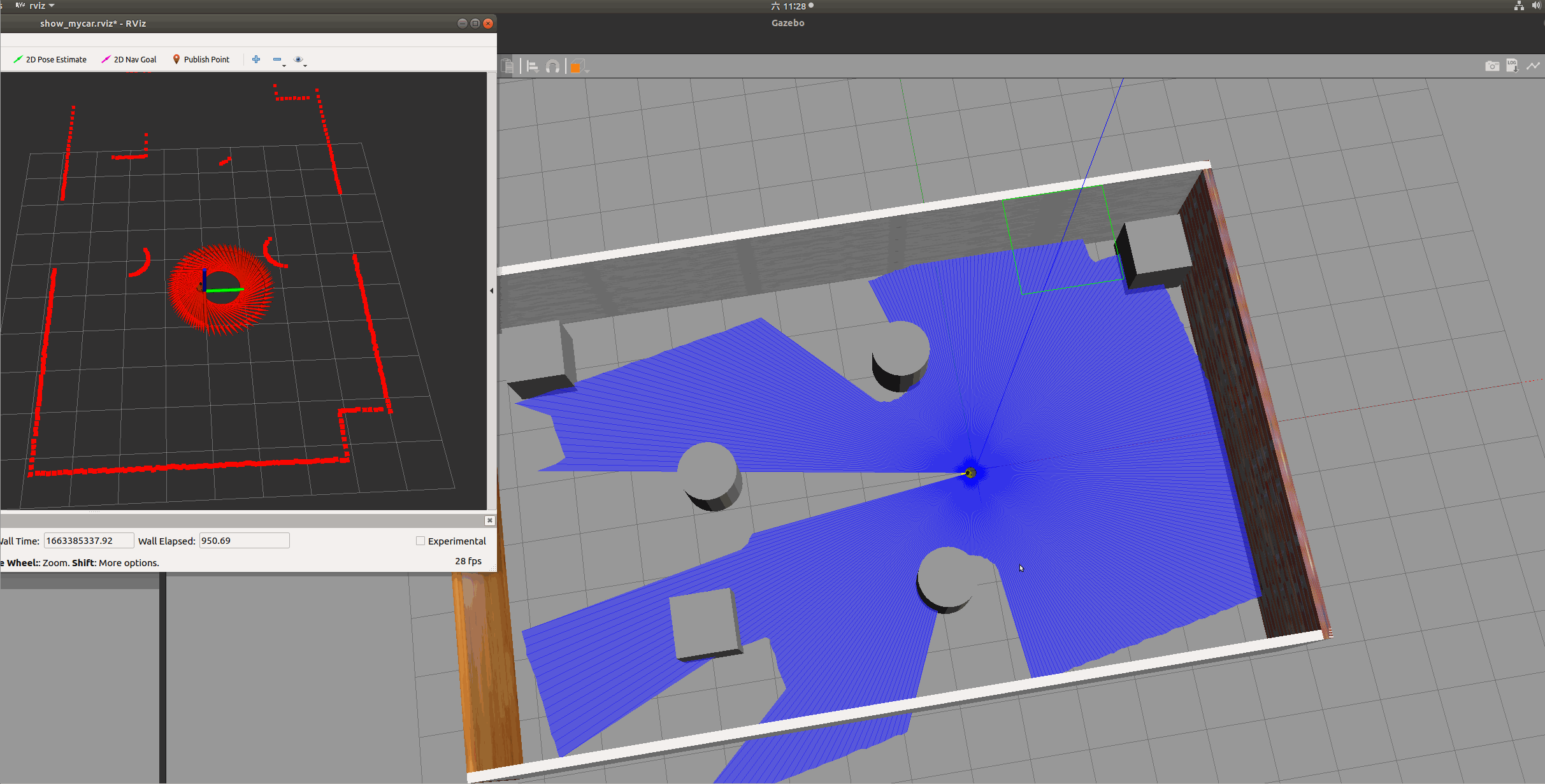Image resolution: width=1545 pixels, height=784 pixels.
Task: Click the robot model in Gazebo scene
Action: pos(970,473)
